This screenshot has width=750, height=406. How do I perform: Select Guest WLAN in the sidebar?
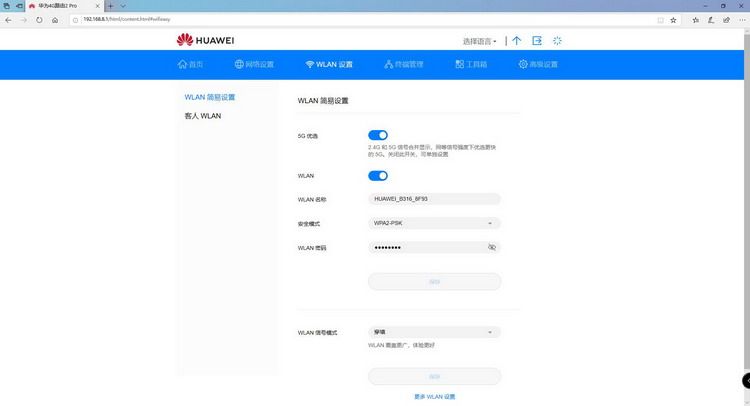coord(203,116)
